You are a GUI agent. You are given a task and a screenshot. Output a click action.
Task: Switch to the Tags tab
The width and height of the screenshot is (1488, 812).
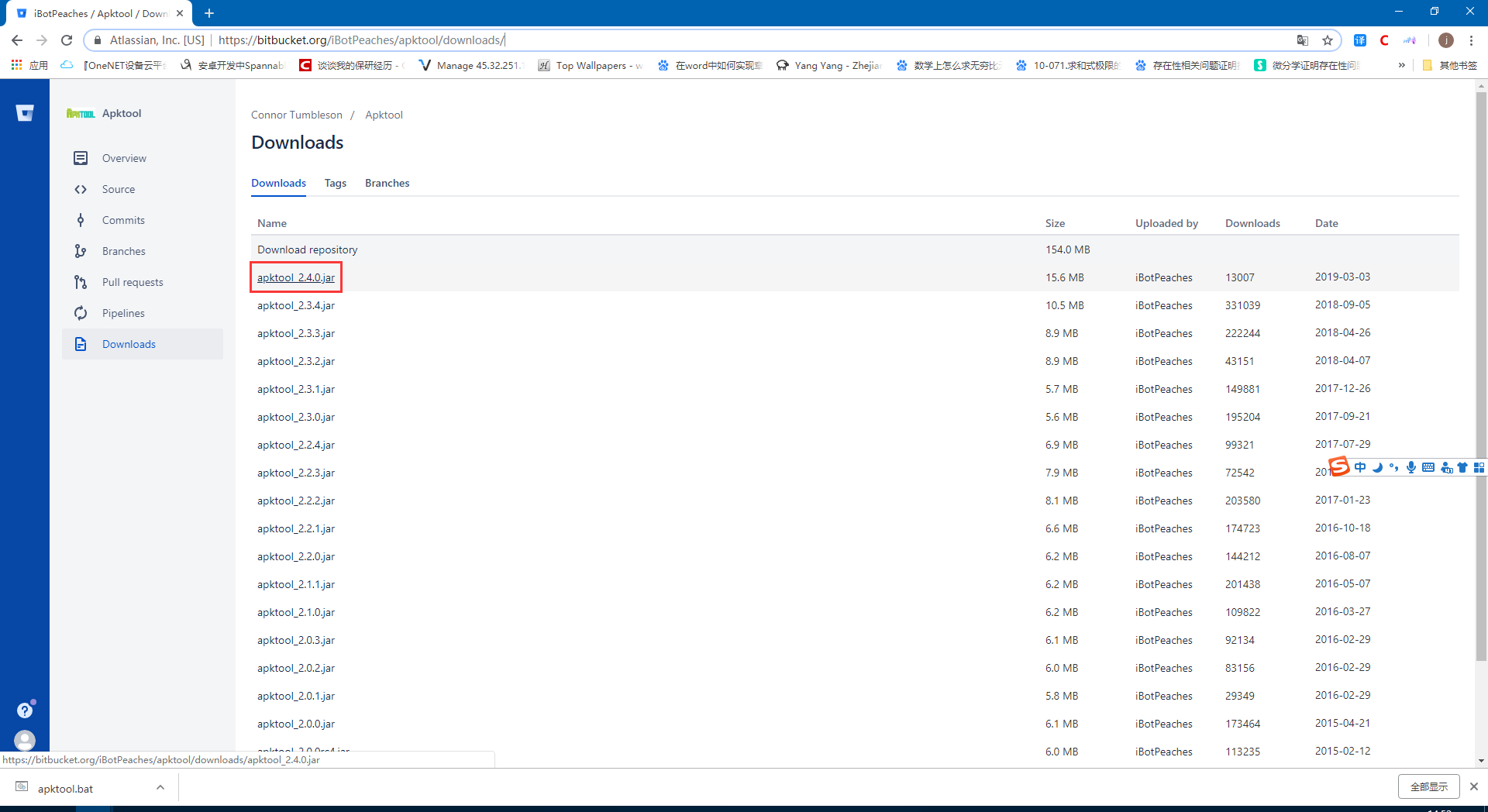pos(335,183)
